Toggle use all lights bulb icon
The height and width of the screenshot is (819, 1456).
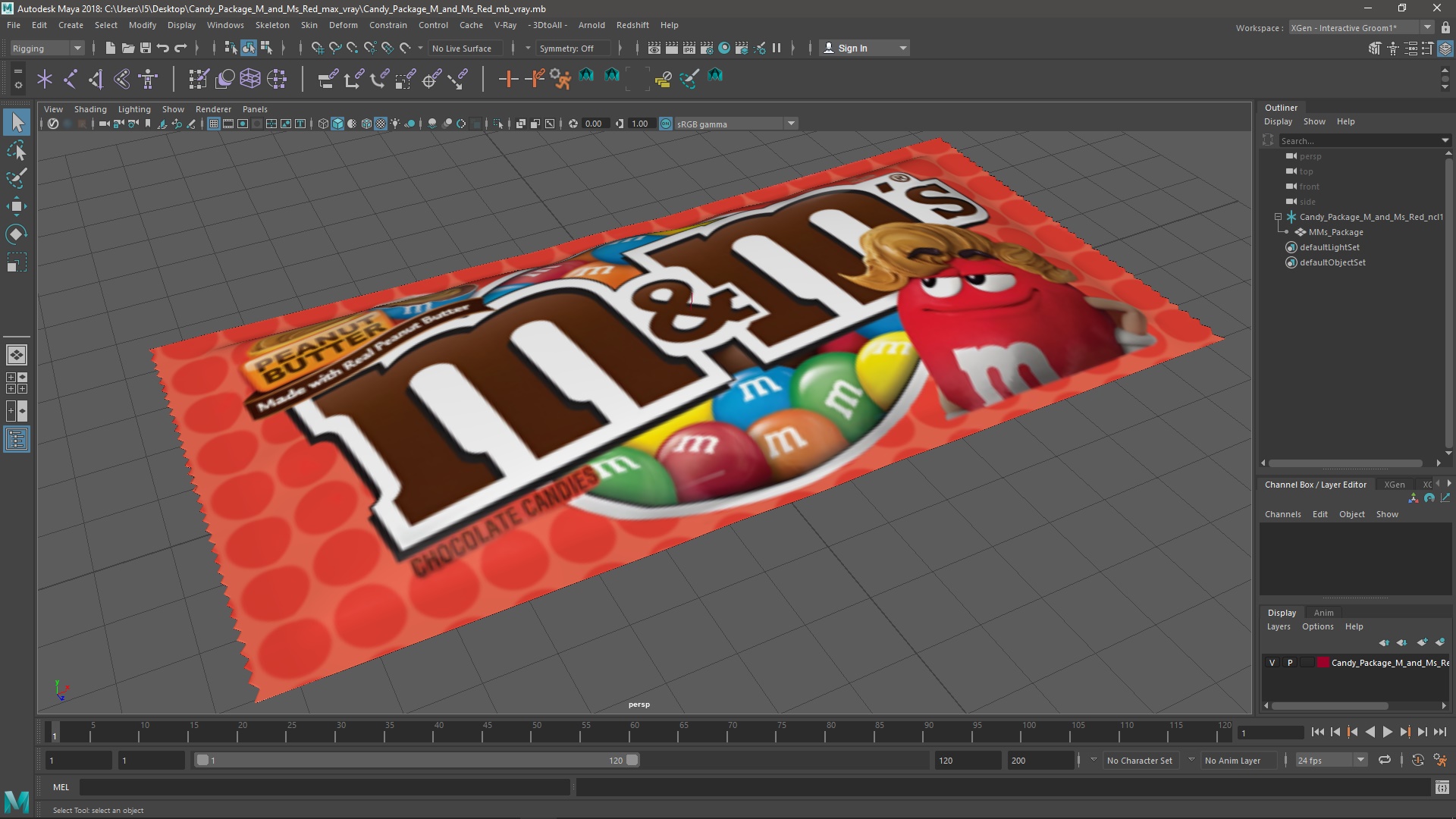[395, 124]
